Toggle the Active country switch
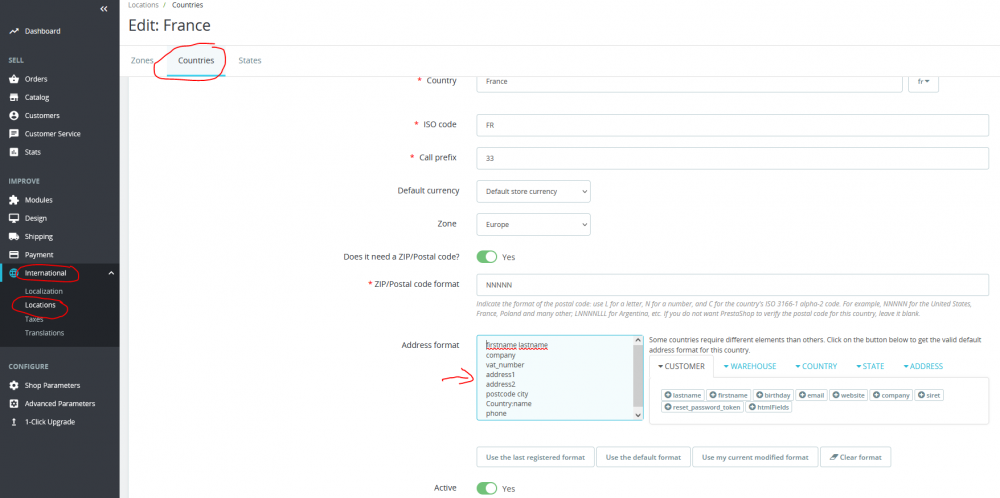The width and height of the screenshot is (1000, 498). 487,488
